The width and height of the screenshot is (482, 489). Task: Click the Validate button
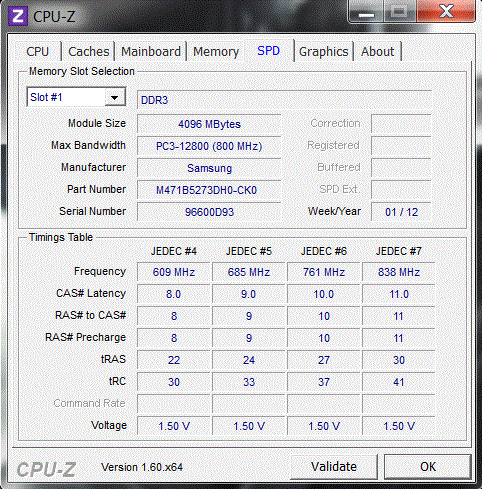334,467
